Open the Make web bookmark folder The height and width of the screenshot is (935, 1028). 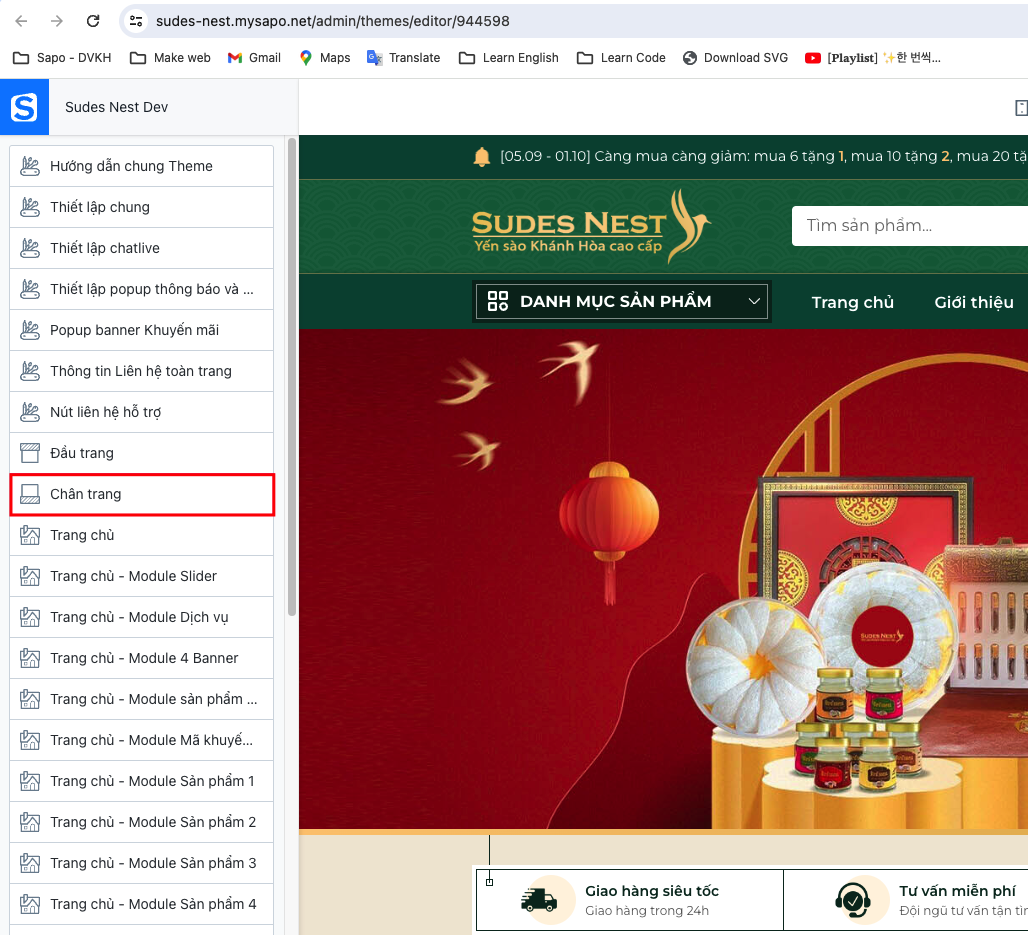click(x=170, y=58)
